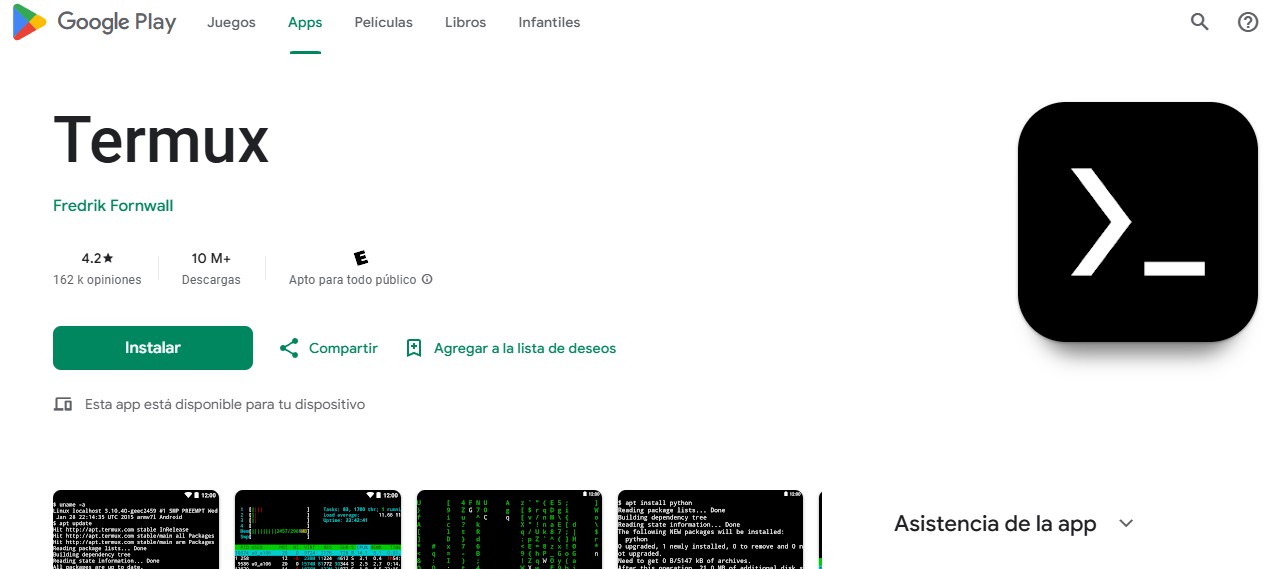Open the green matrix characters screenshot
Viewport: 1275px width, 569px height.
tap(510, 530)
